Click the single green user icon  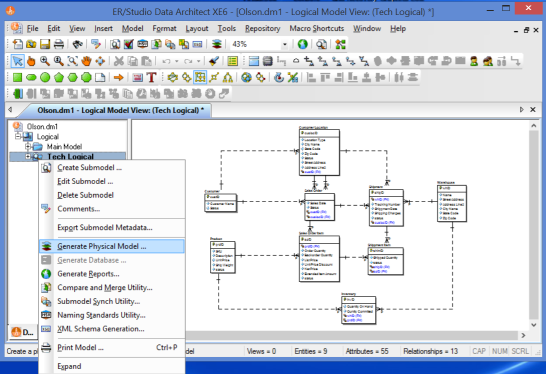click(474, 61)
